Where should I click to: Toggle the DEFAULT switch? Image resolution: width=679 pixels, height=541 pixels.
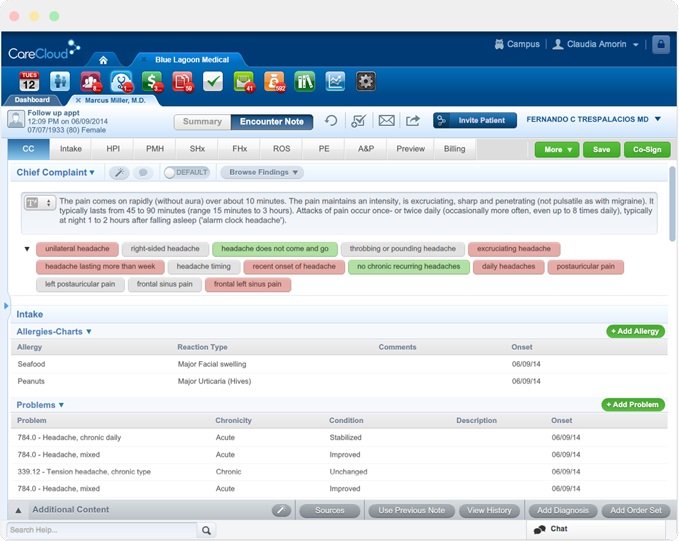coord(186,173)
